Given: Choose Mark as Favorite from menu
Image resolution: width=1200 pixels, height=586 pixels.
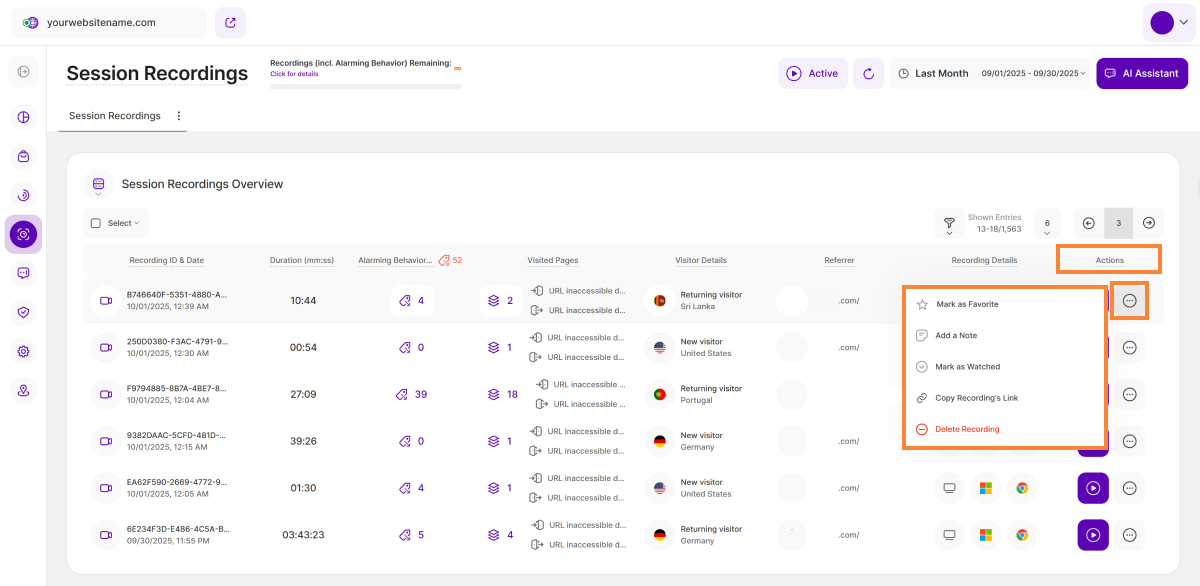Looking at the screenshot, I should point(967,304).
